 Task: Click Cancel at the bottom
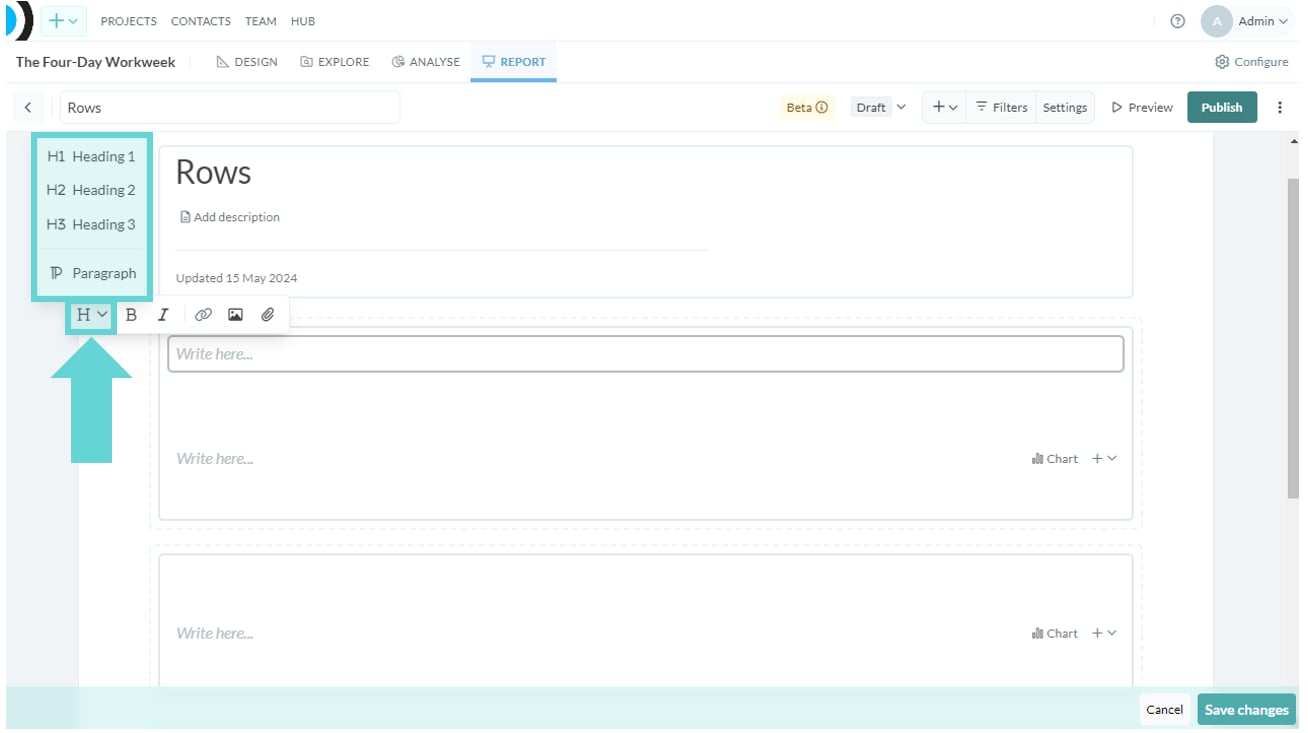1164,709
